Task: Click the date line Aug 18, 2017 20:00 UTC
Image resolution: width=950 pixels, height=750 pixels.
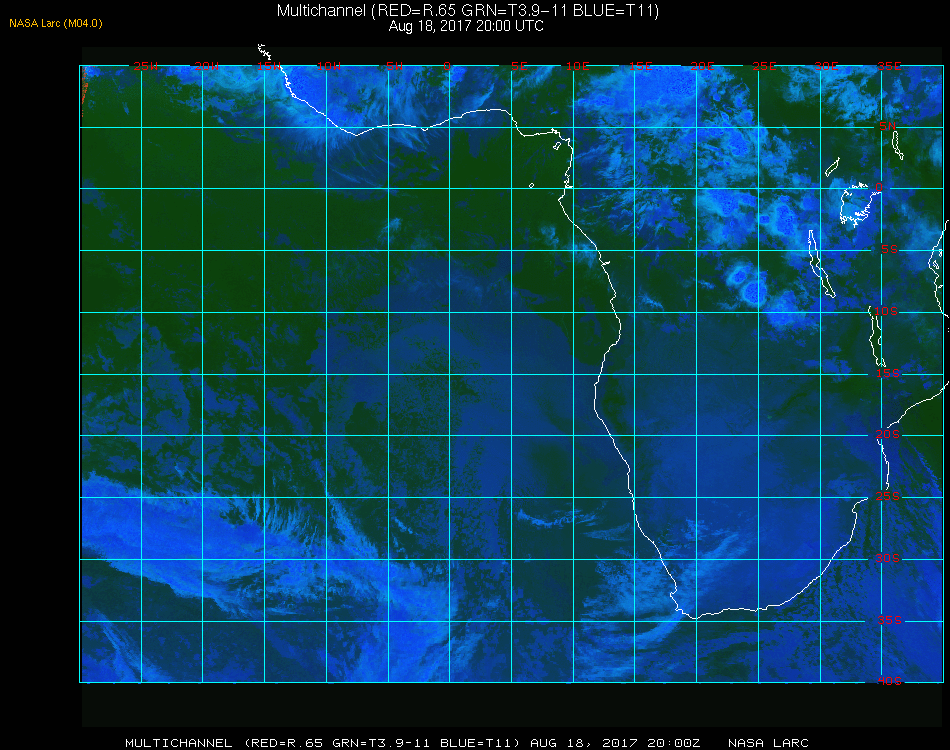Action: [466, 26]
